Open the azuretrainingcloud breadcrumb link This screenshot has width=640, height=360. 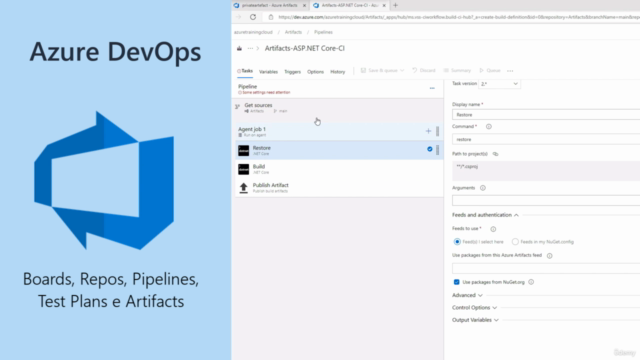point(253,32)
